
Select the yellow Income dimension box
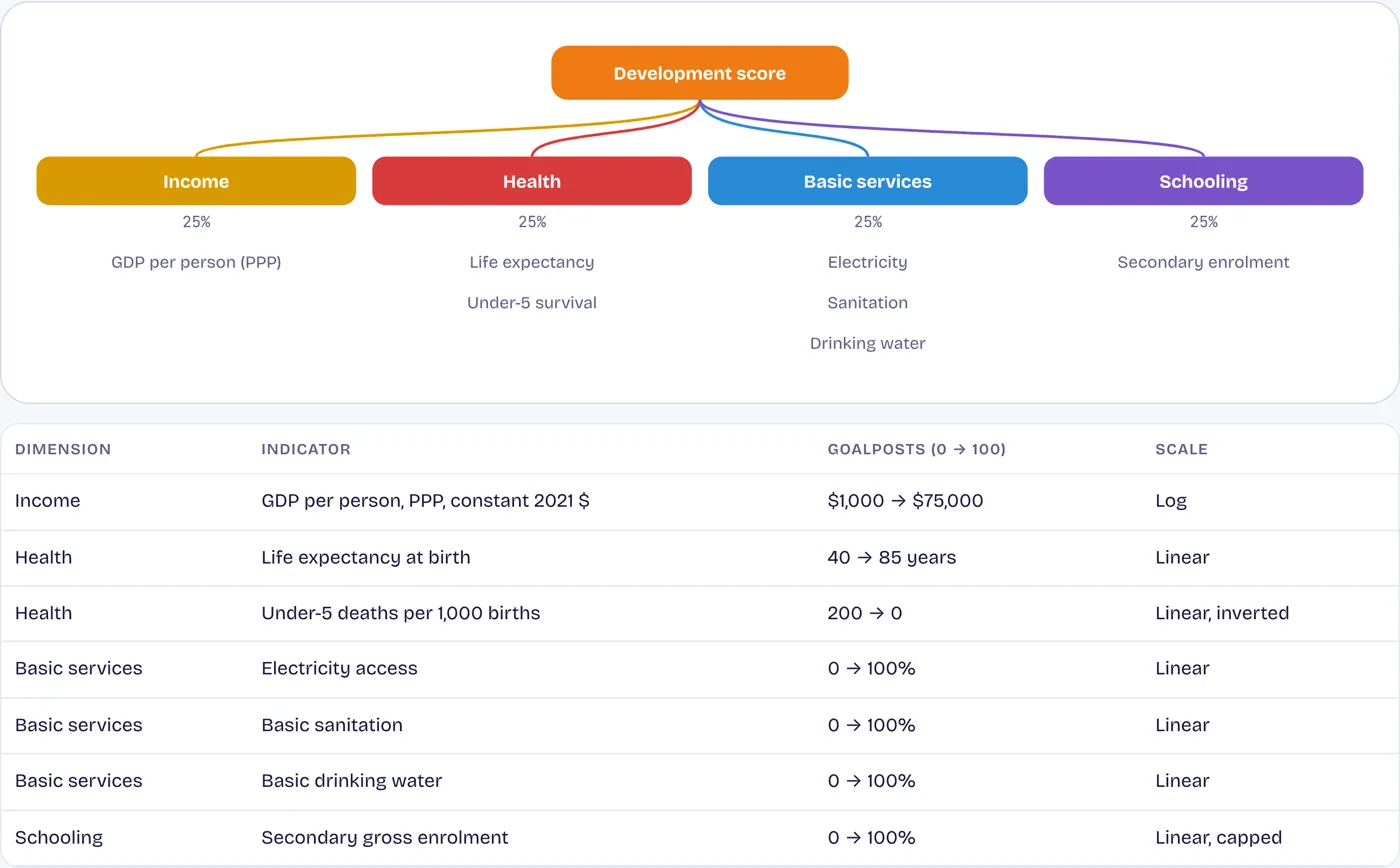(x=196, y=181)
